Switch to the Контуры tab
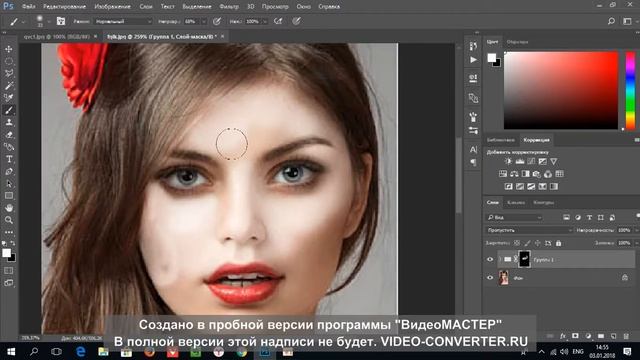Viewport: 640px width, 360px height. click(544, 202)
